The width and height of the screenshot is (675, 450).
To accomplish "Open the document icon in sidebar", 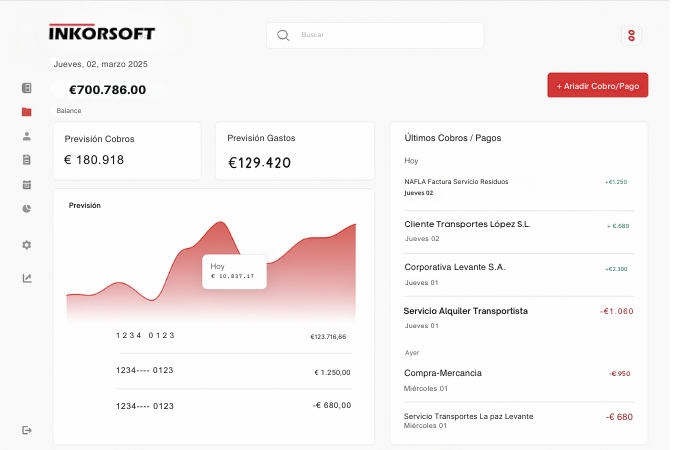I will 27,160.
